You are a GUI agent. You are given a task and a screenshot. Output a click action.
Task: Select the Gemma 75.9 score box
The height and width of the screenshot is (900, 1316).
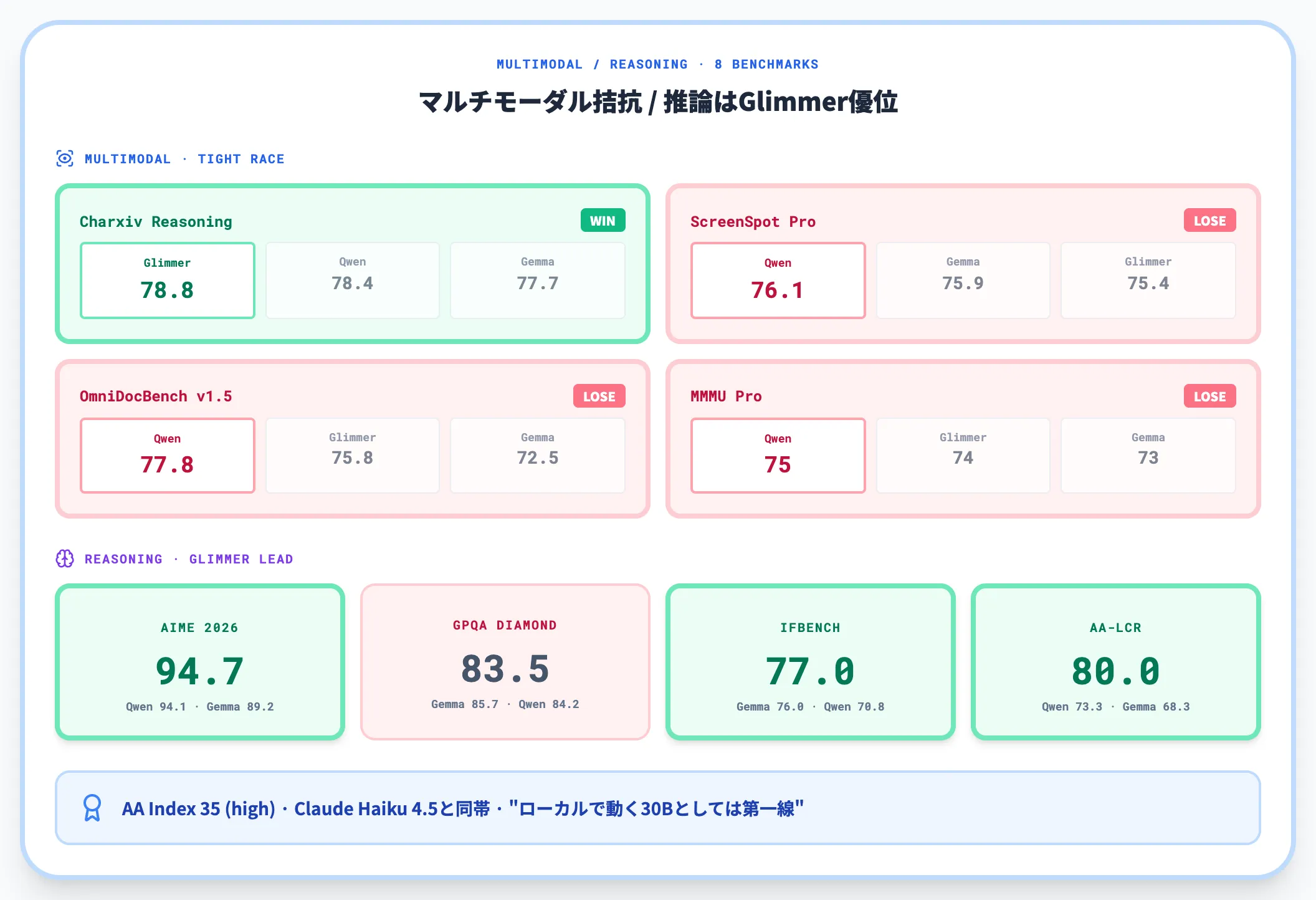963,280
